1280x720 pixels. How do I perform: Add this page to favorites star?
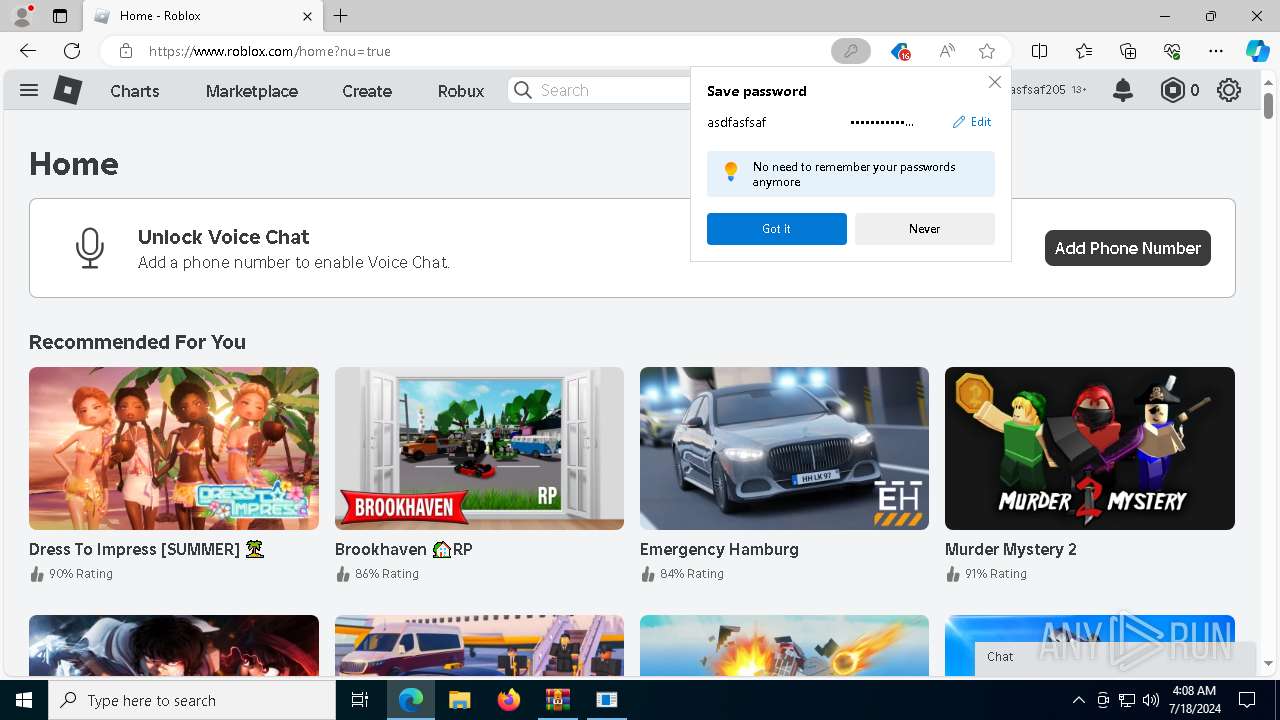click(x=987, y=51)
